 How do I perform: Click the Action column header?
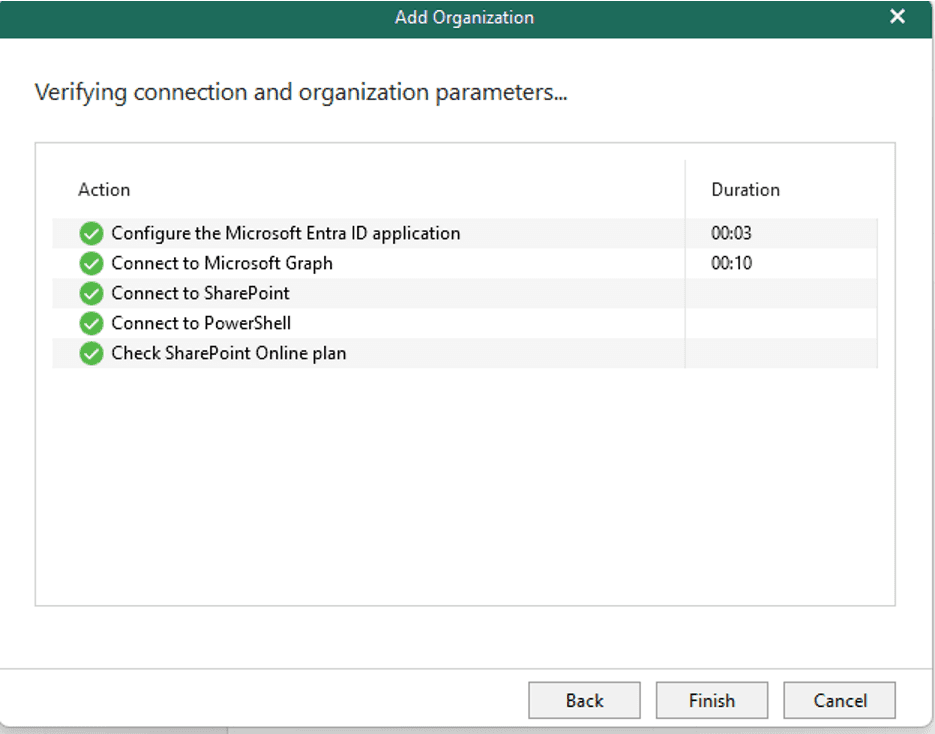click(104, 189)
